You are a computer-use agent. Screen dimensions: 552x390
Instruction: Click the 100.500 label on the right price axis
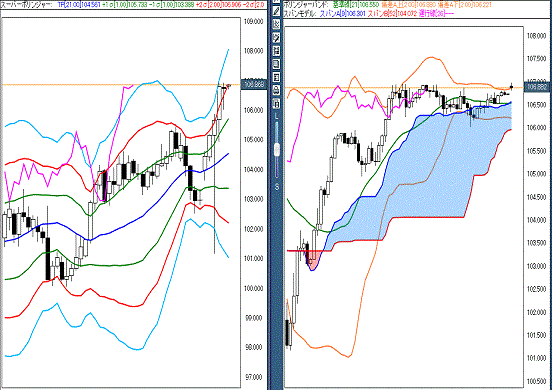point(536,382)
